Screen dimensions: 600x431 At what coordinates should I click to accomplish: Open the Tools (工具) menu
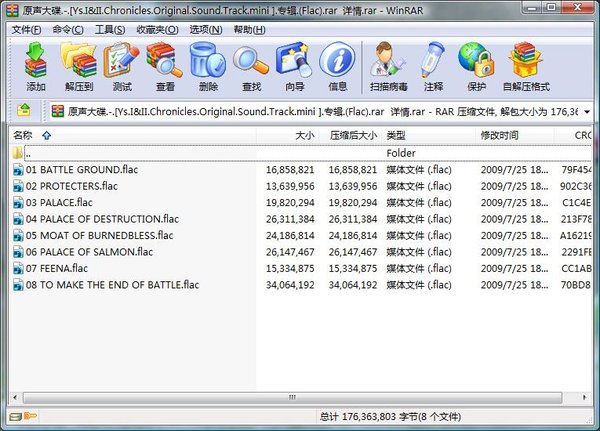[x=110, y=30]
